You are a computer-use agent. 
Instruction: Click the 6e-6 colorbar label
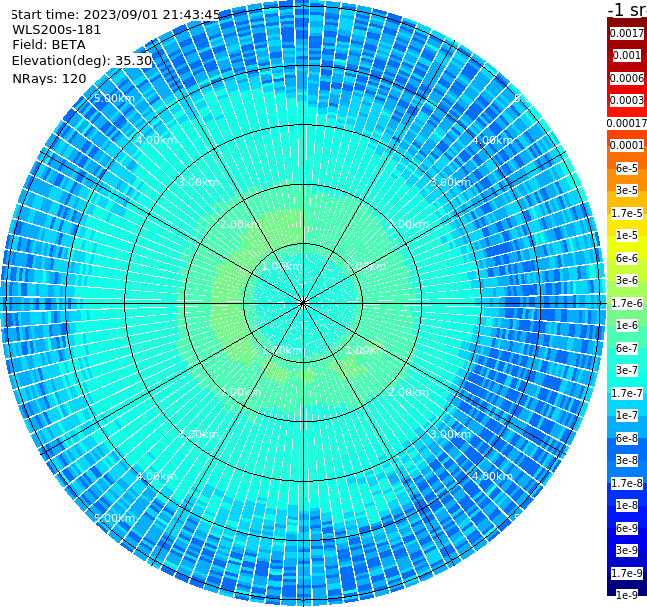pos(627,258)
